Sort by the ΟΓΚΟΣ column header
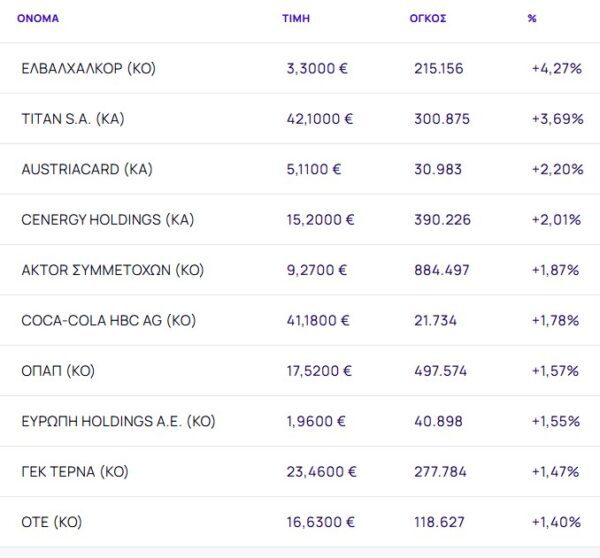The width and height of the screenshot is (600, 558). [x=428, y=18]
